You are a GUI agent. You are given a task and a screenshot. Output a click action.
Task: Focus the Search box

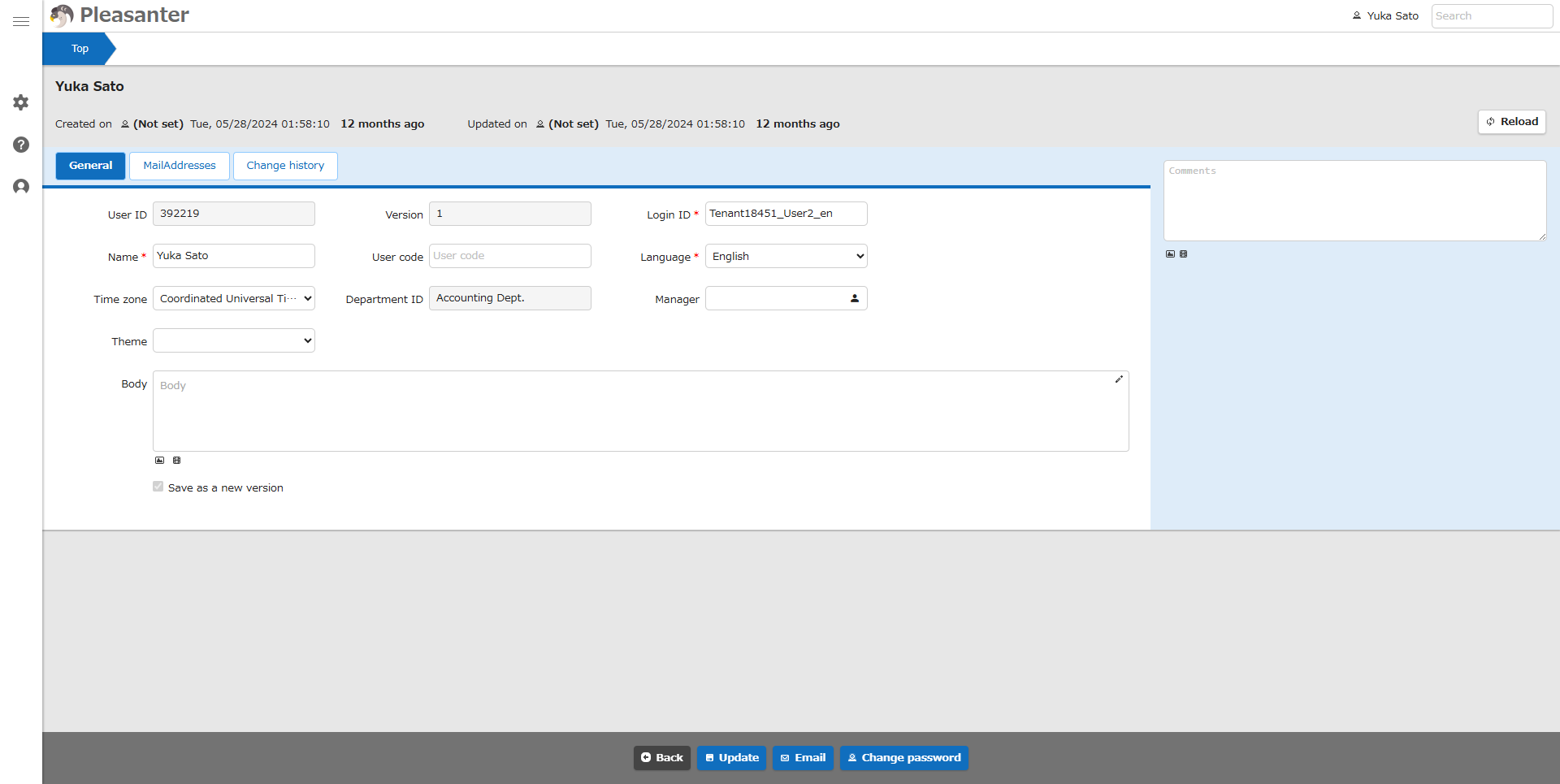point(1492,16)
